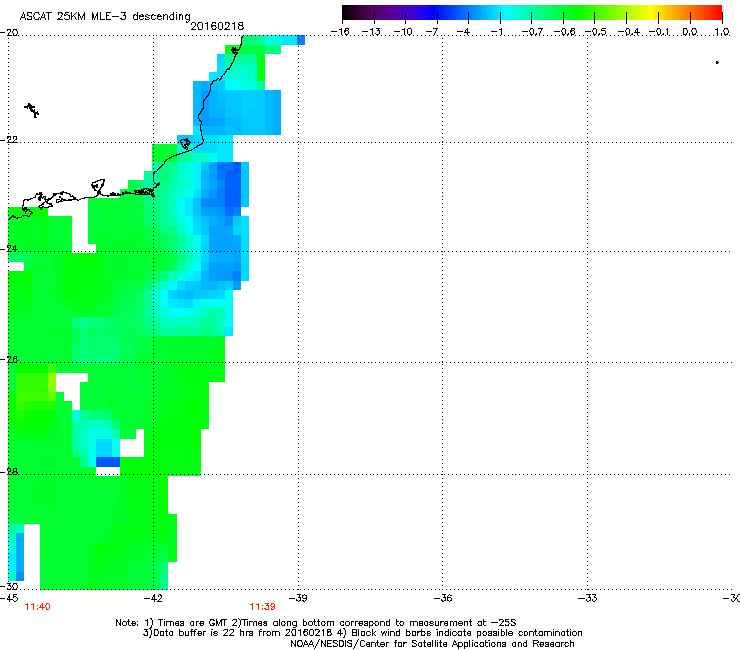
Task: Click the red 11:39 time stamp
Action: [x=262, y=607]
